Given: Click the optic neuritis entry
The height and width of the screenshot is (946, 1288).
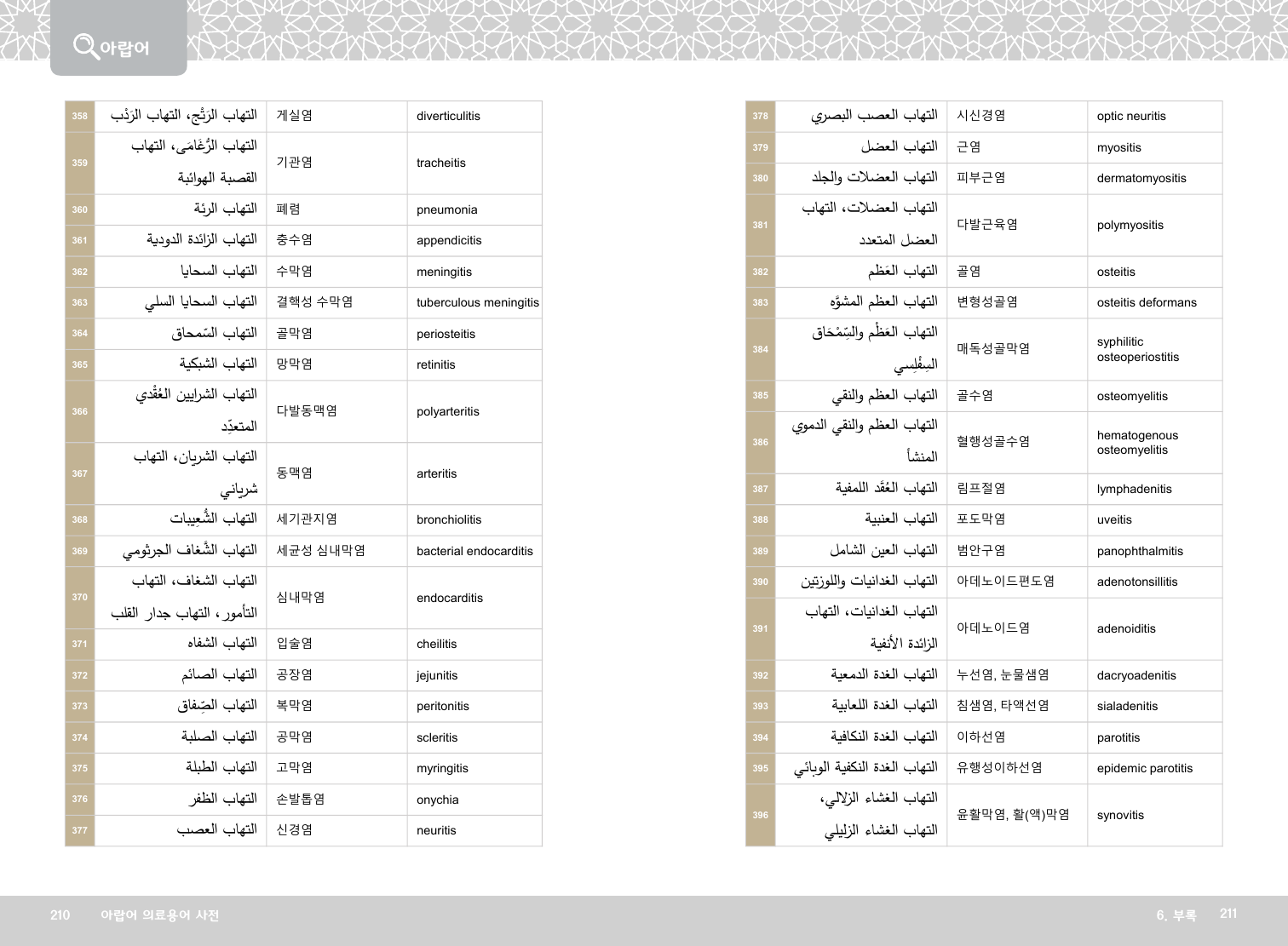Looking at the screenshot, I should pos(1131,117).
